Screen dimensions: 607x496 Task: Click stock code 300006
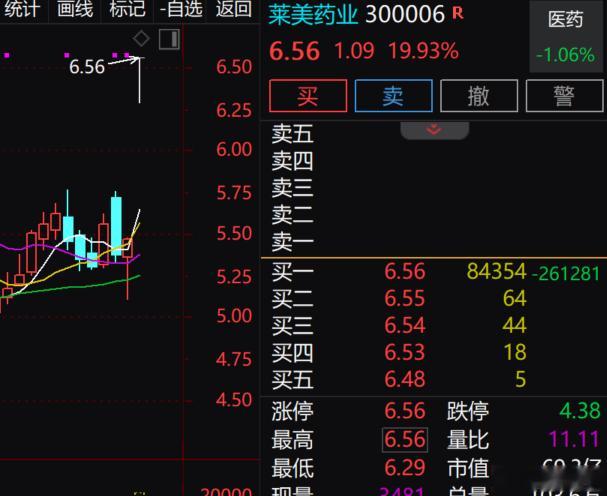click(x=405, y=15)
